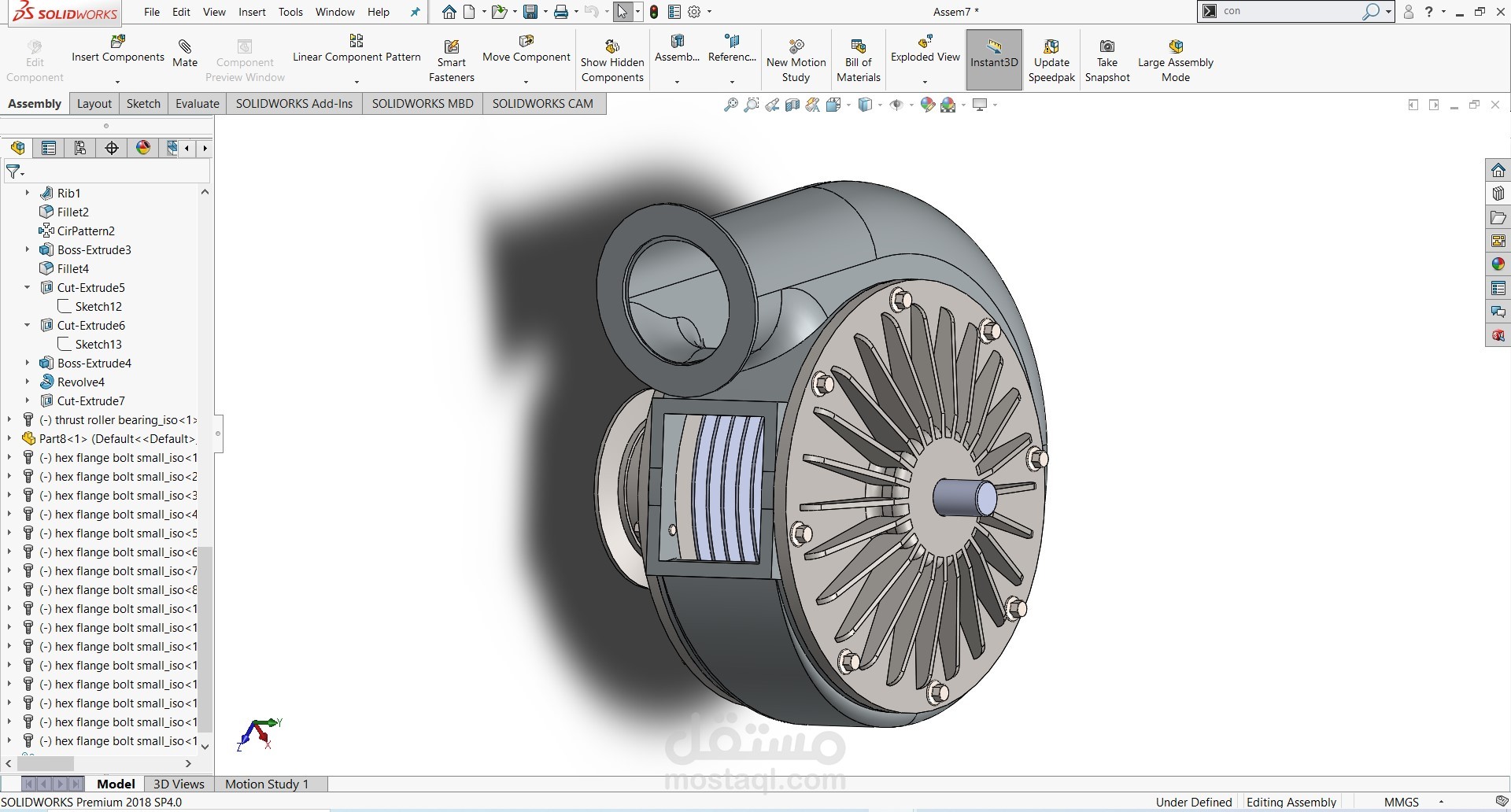Click the Home icon in the top toolbar
1511x812 pixels.
449,12
